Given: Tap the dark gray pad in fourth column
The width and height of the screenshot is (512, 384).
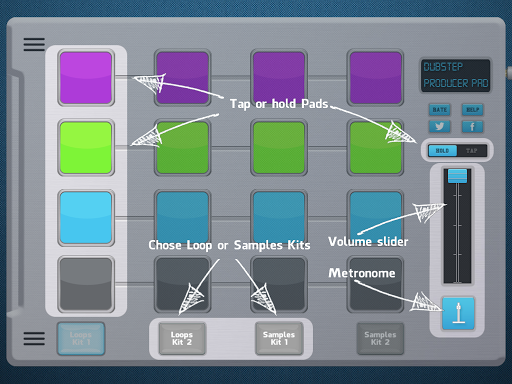Looking at the screenshot, I should [376, 284].
